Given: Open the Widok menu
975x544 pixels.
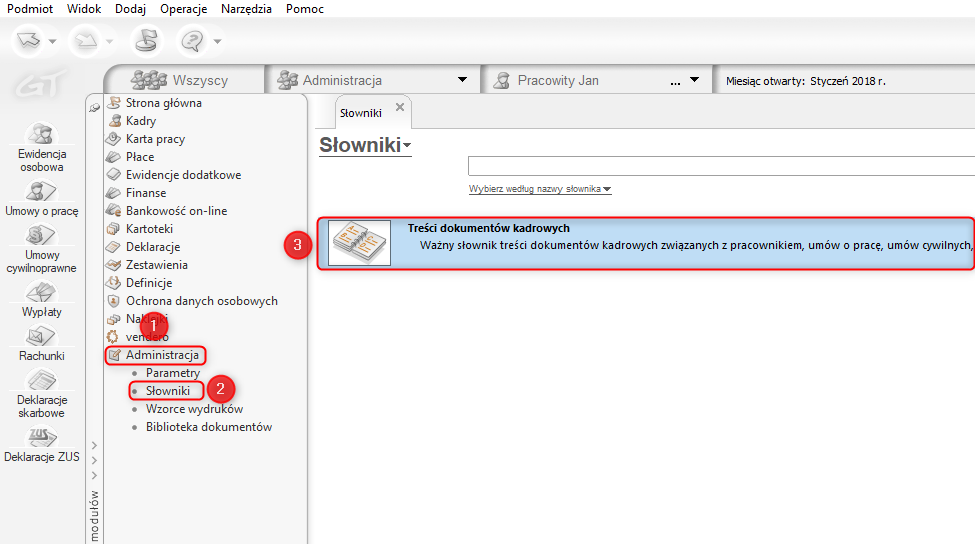Looking at the screenshot, I should (x=84, y=9).
